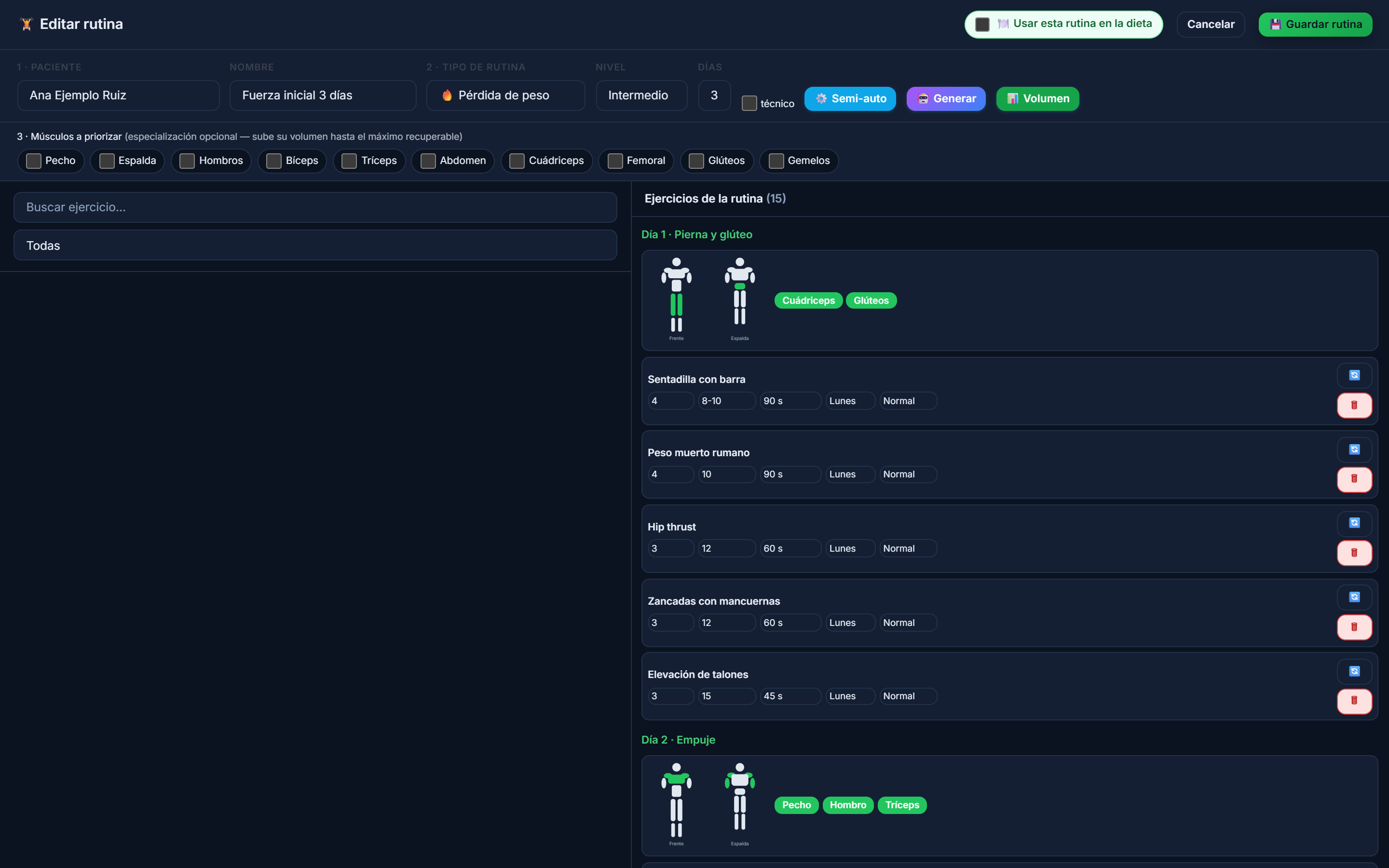Screen dimensions: 1389x868
Task: Click the Volumen button
Action: click(x=1037, y=99)
